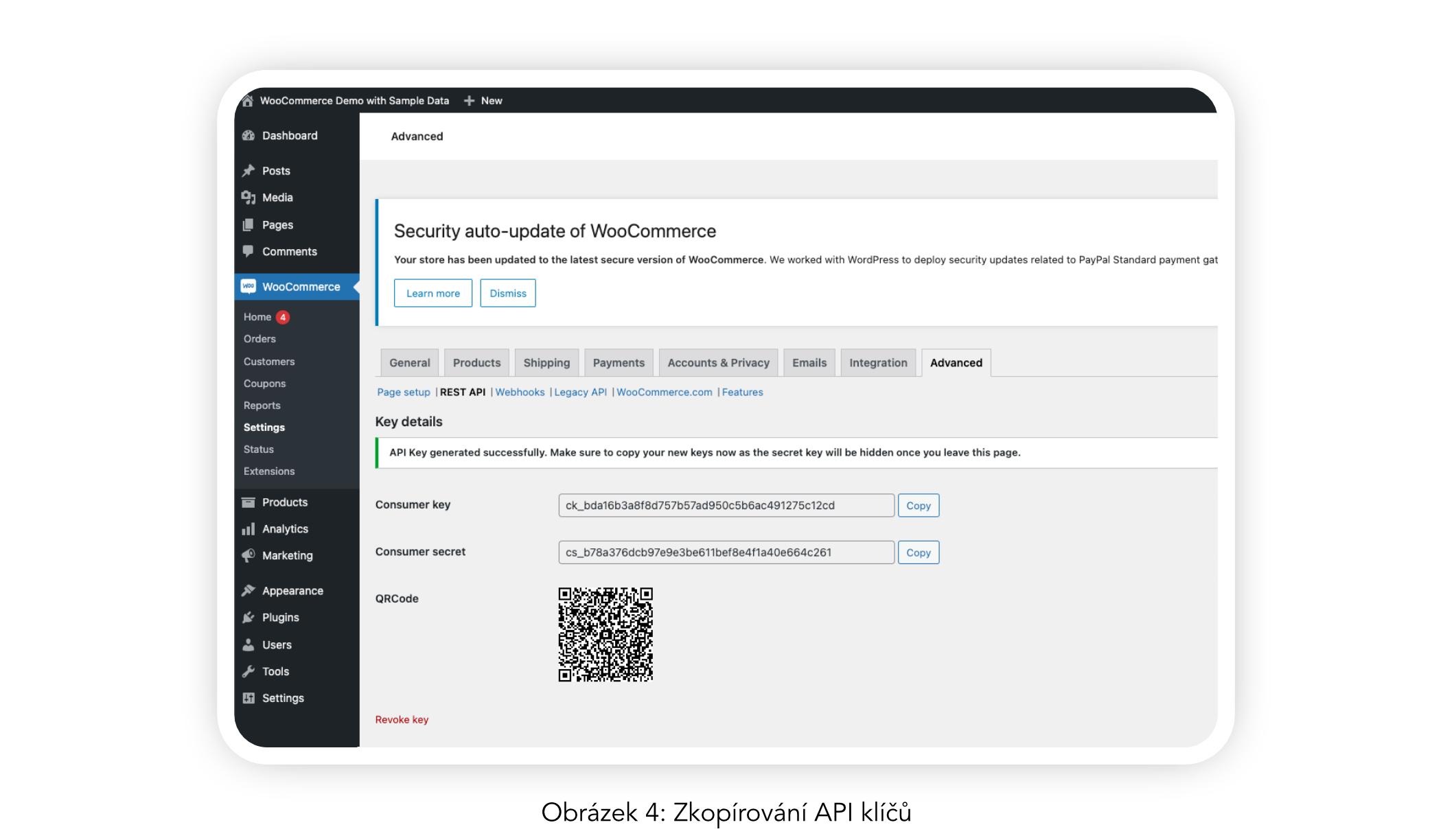Click the Learn more button

(433, 294)
